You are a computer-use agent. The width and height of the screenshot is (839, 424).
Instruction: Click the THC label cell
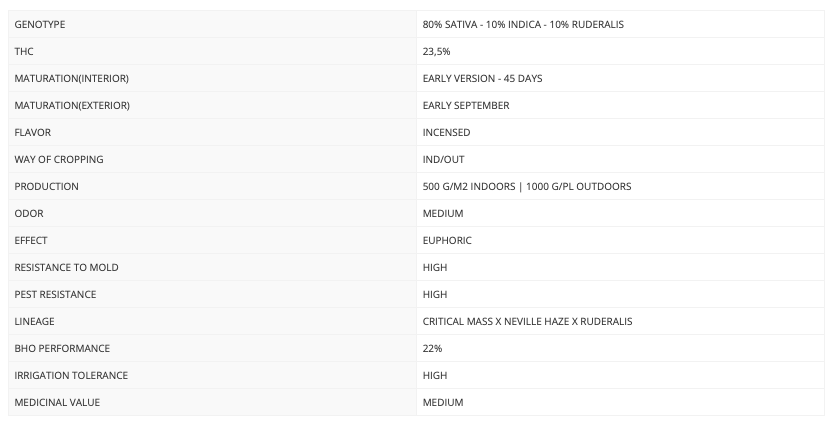tap(24, 51)
